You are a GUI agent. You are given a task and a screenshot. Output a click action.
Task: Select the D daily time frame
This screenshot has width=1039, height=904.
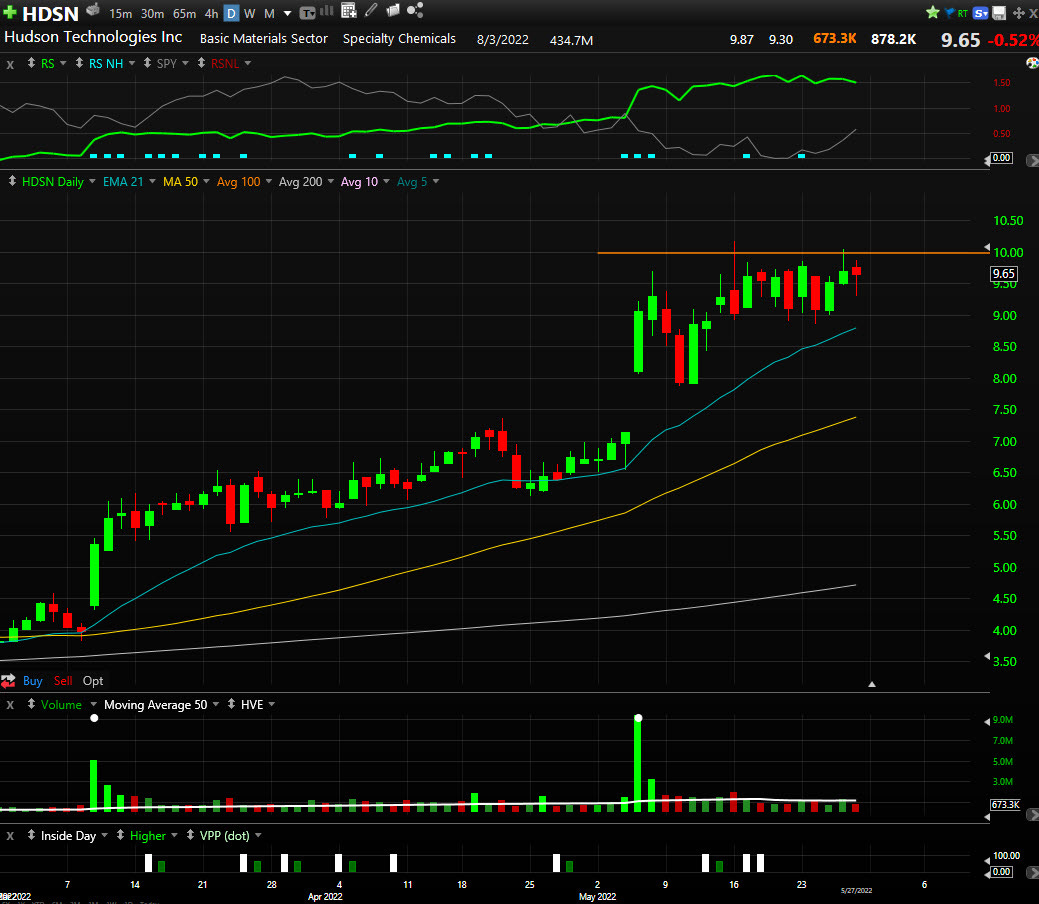tap(231, 13)
